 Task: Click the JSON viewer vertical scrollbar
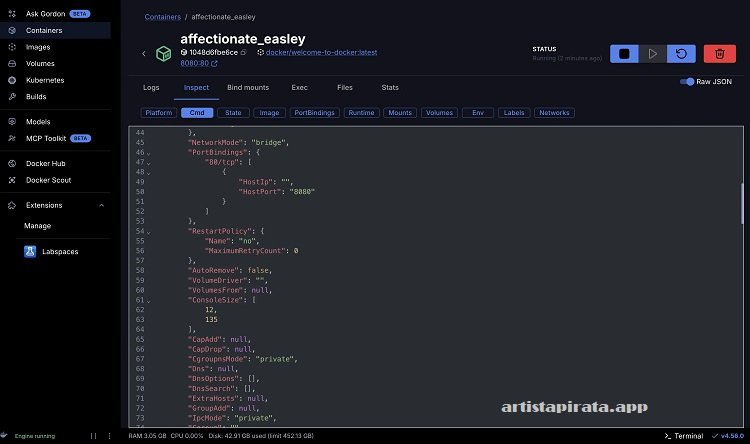point(742,203)
